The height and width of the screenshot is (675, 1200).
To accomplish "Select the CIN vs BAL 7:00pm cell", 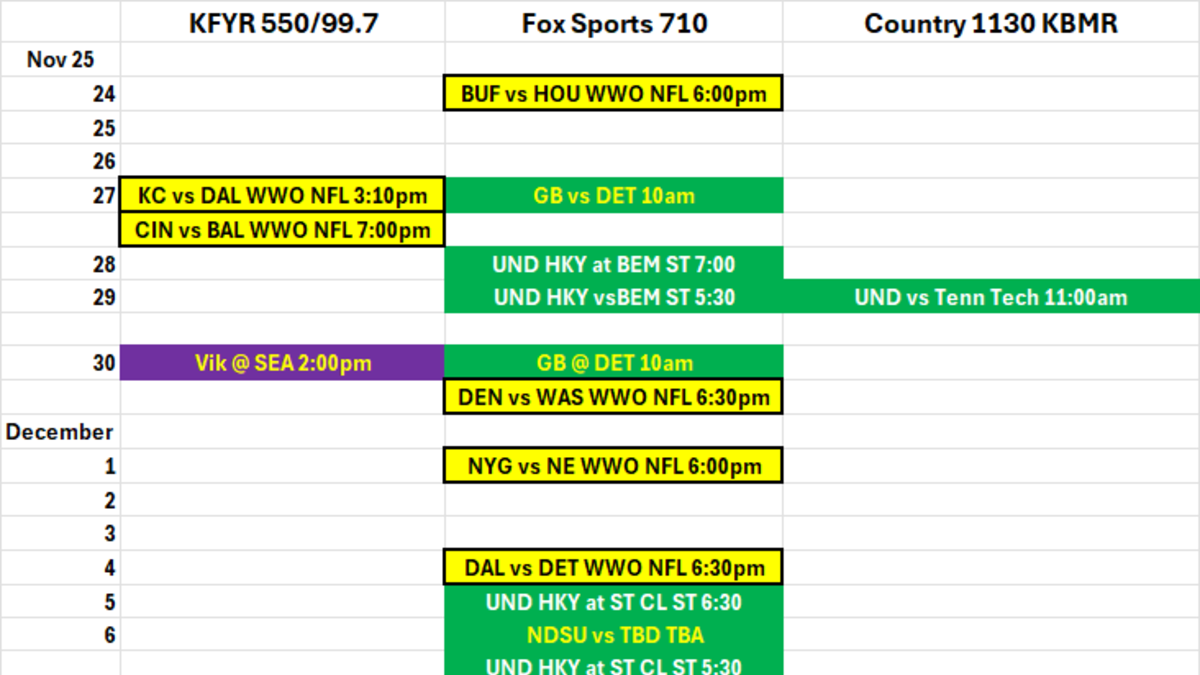I will (282, 230).
